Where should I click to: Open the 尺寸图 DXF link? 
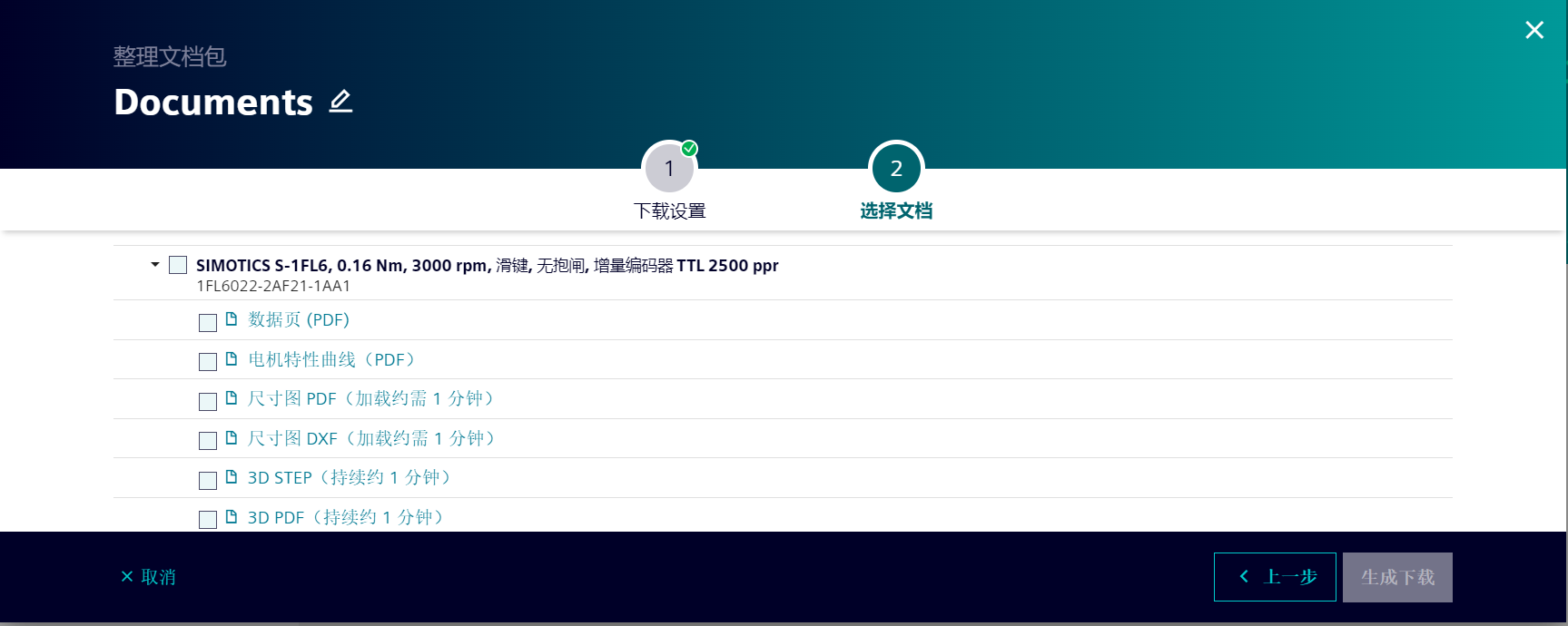375,438
